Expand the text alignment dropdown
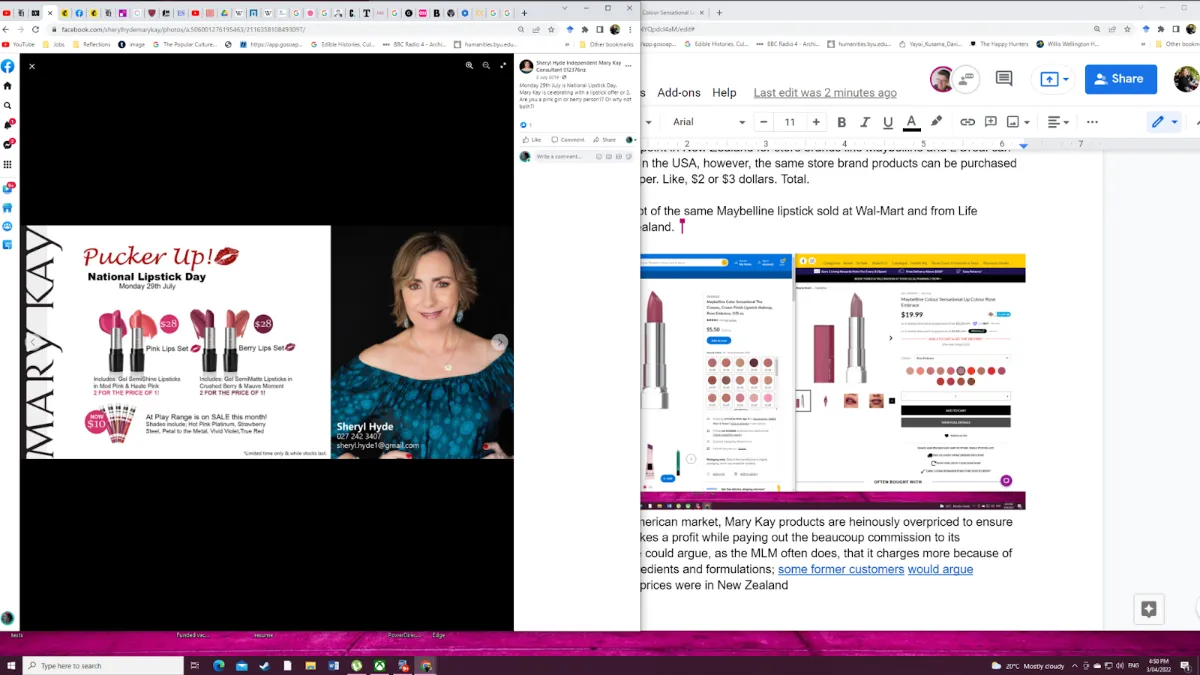The height and width of the screenshot is (675, 1200). click(x=1058, y=122)
